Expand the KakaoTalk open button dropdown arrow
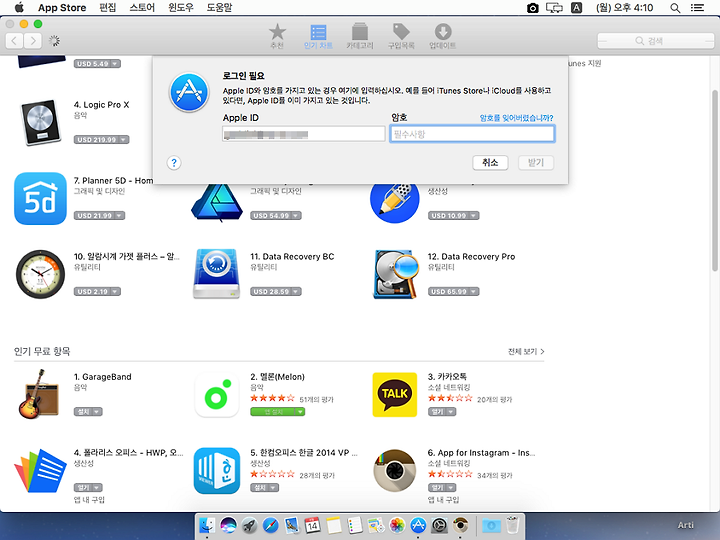The width and height of the screenshot is (720, 540). [x=451, y=412]
